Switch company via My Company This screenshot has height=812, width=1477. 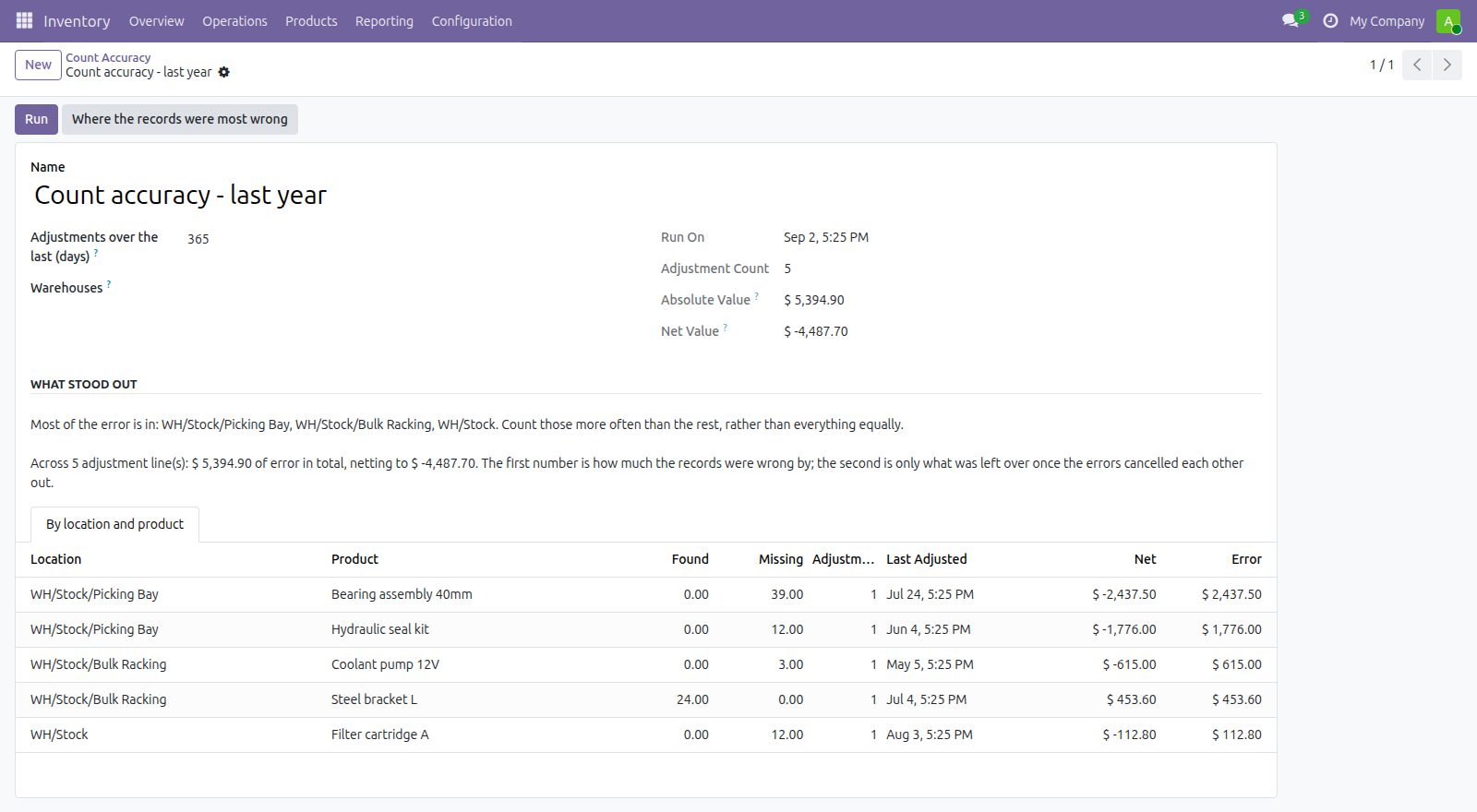[1387, 20]
